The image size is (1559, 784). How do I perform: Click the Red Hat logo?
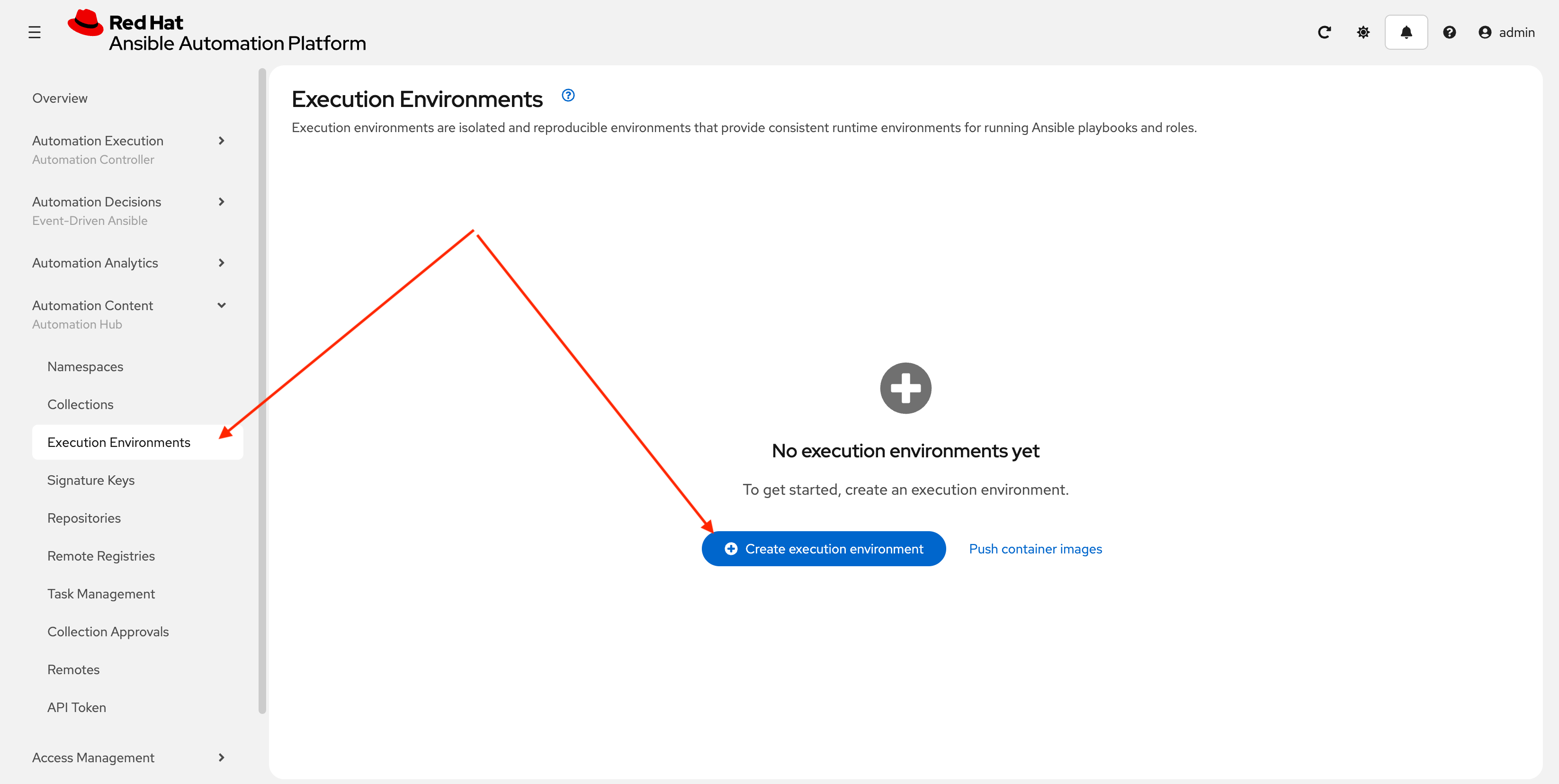(86, 24)
